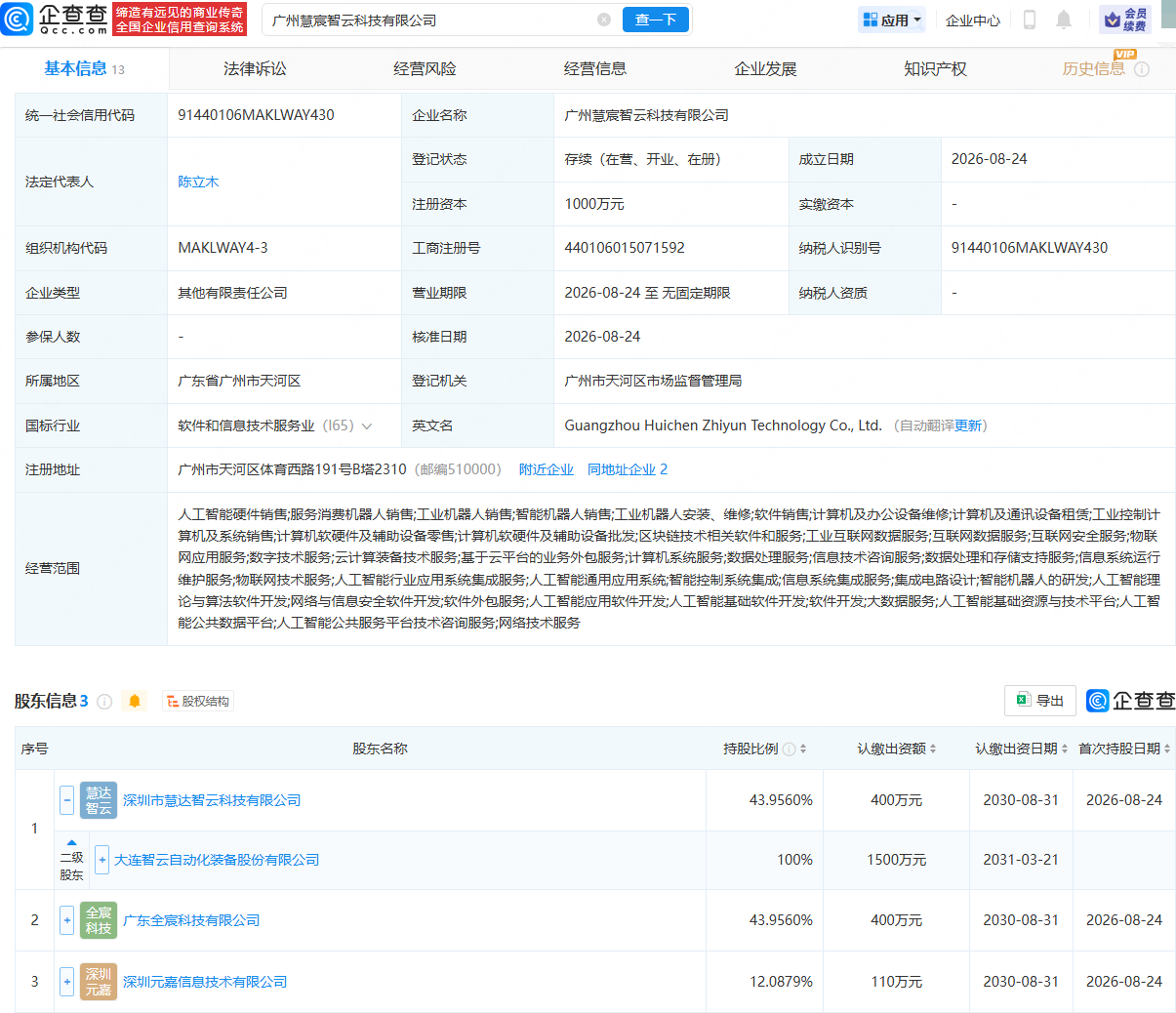Open 大连智云自动化装备股份有限公司 page
This screenshot has width=1176, height=1013.
point(217,860)
